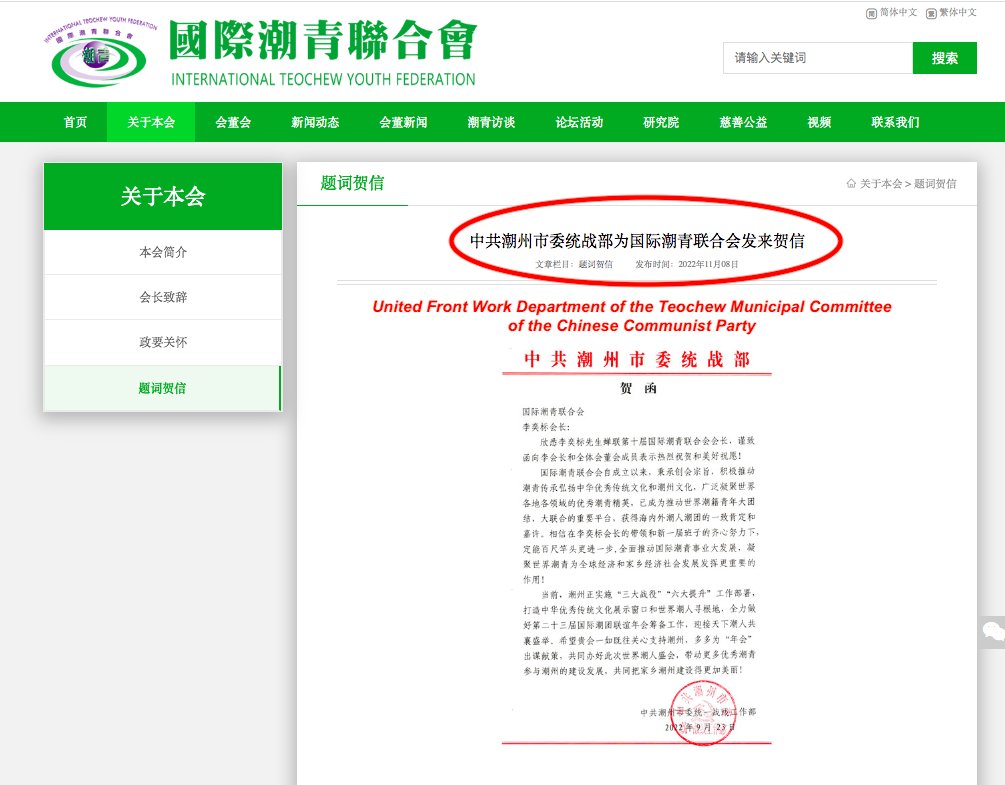Click publication date 2022年11月08日

[708, 264]
